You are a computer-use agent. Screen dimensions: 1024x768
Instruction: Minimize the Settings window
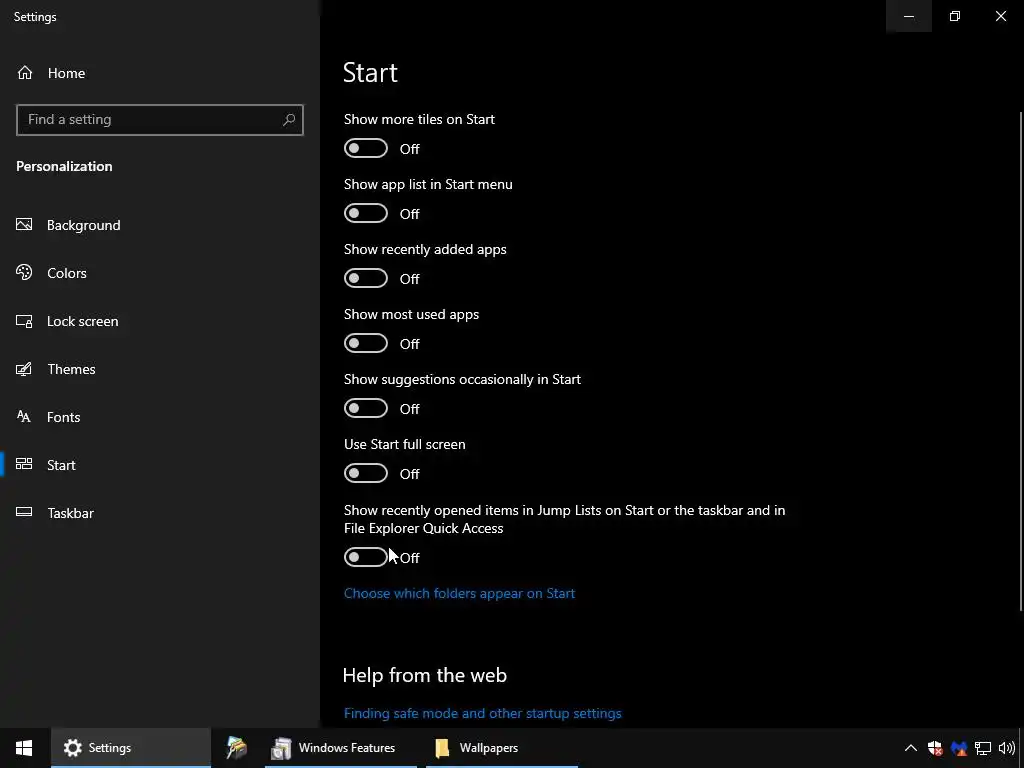click(x=908, y=16)
